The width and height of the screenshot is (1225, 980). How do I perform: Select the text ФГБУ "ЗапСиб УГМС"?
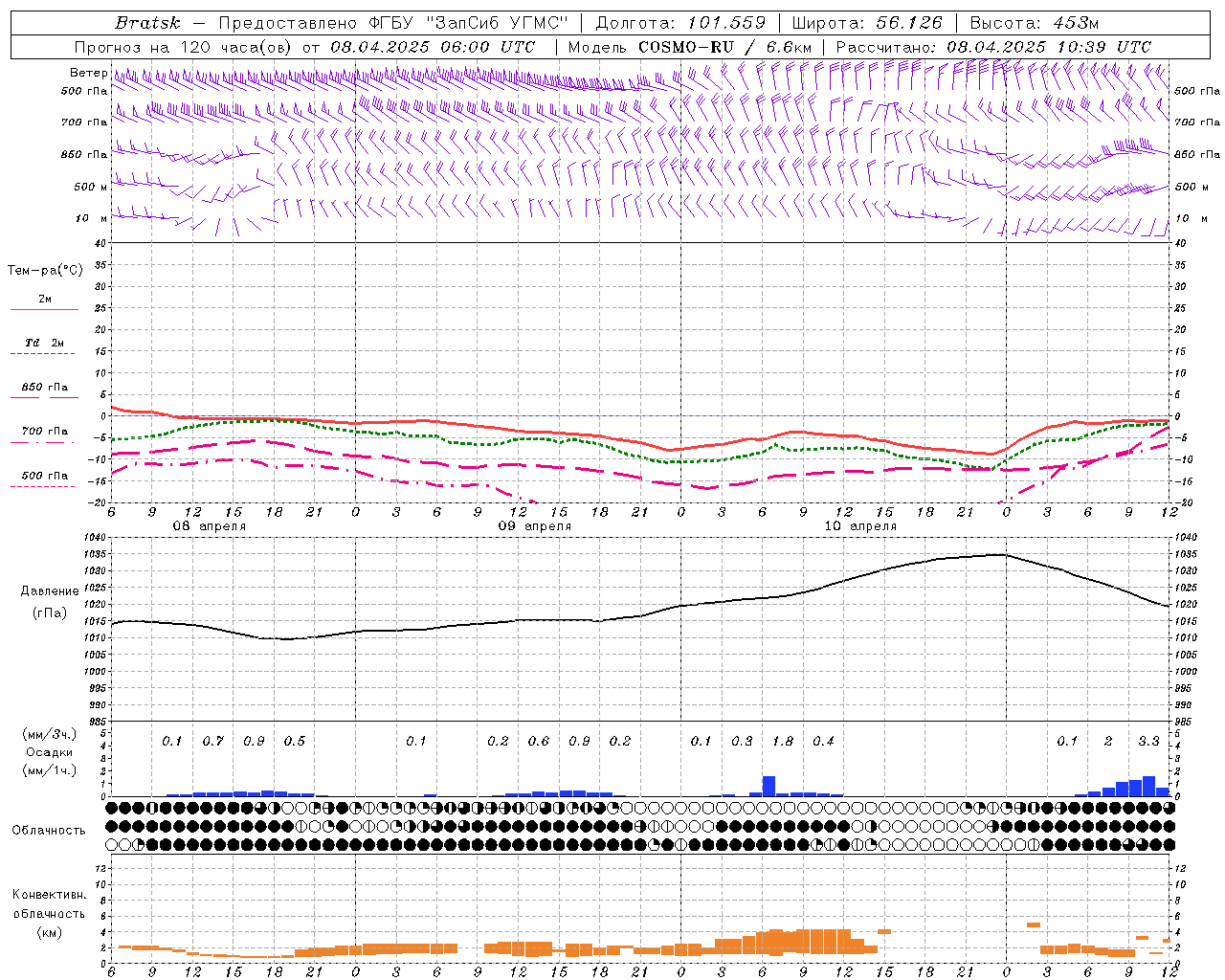(x=469, y=23)
